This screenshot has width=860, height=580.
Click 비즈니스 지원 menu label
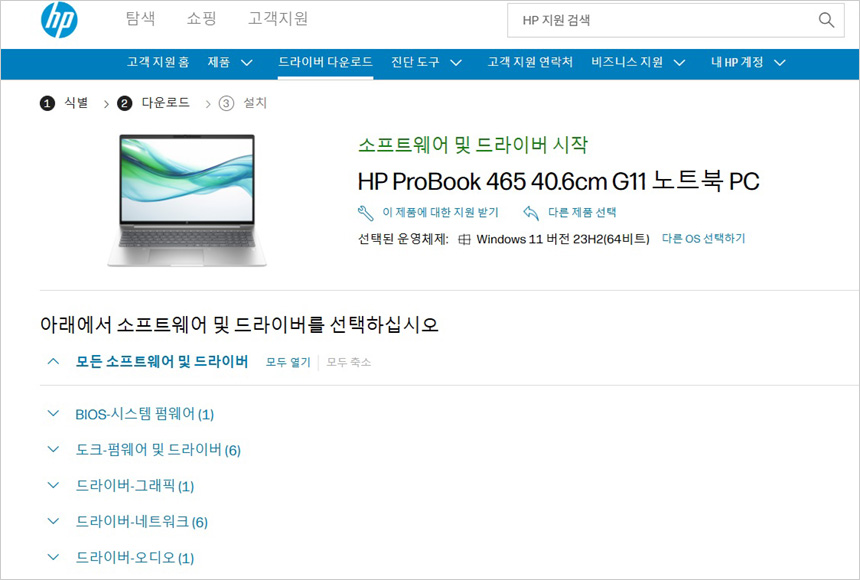point(627,62)
